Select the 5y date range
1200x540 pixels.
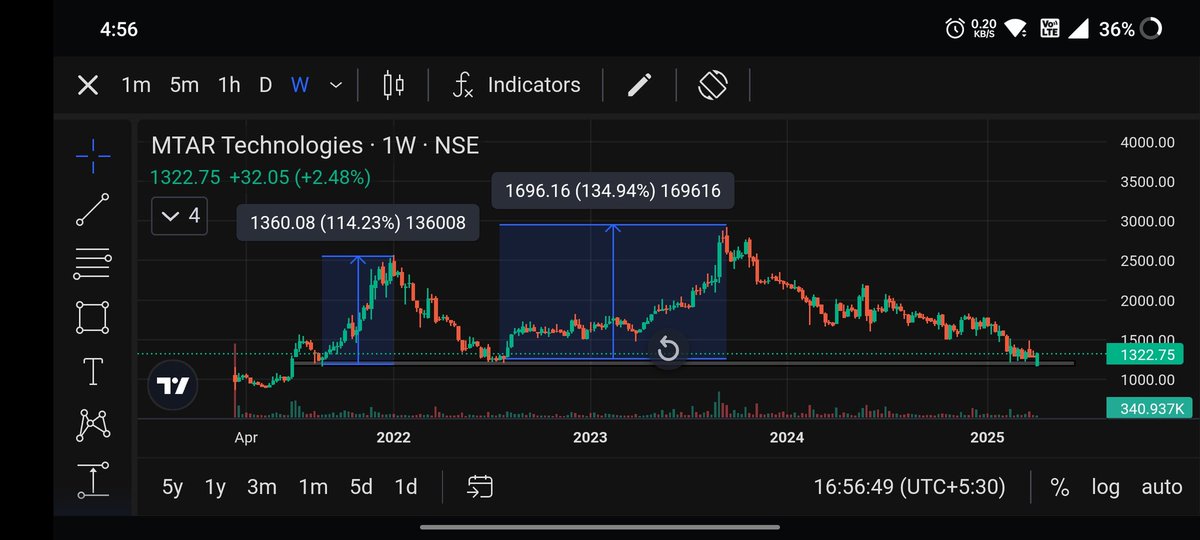tap(173, 487)
